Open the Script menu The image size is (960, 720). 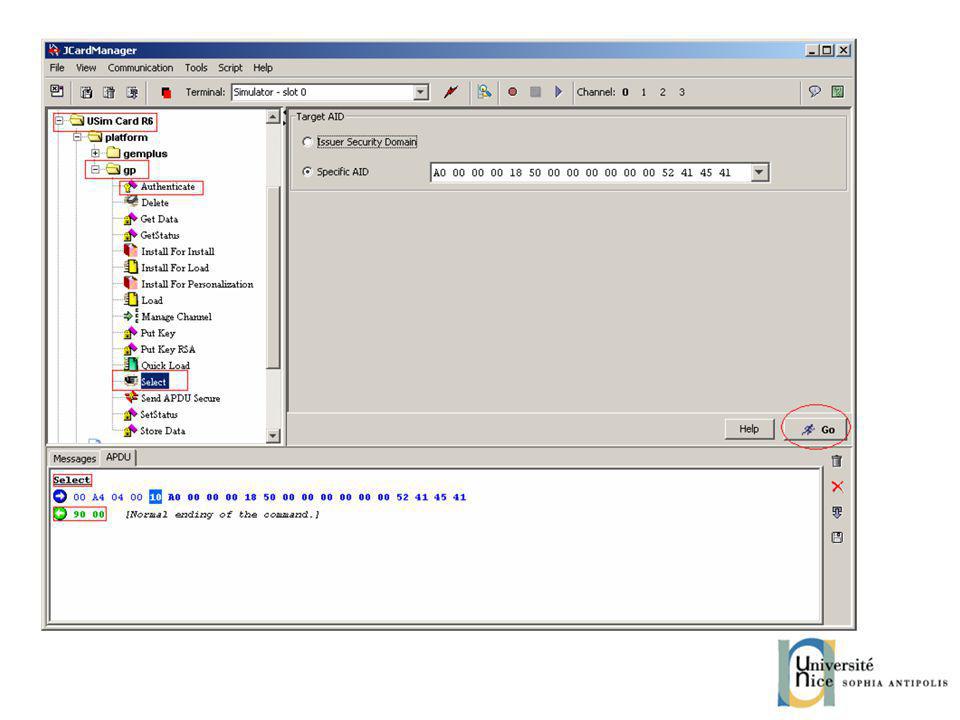(x=230, y=68)
